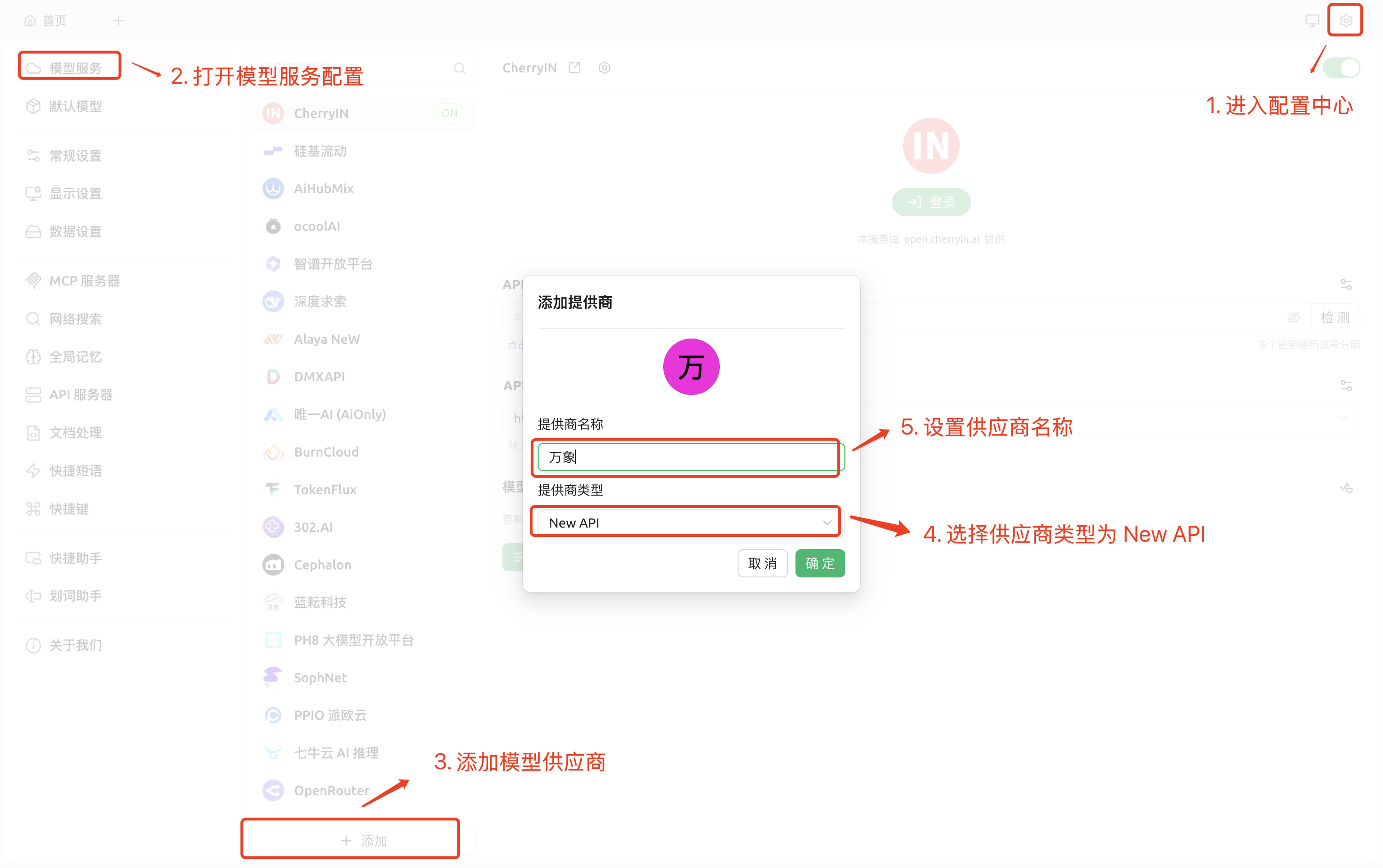Image resolution: width=1383 pixels, height=868 pixels.
Task: Open the API key settings sliders icon
Action: point(1346,284)
